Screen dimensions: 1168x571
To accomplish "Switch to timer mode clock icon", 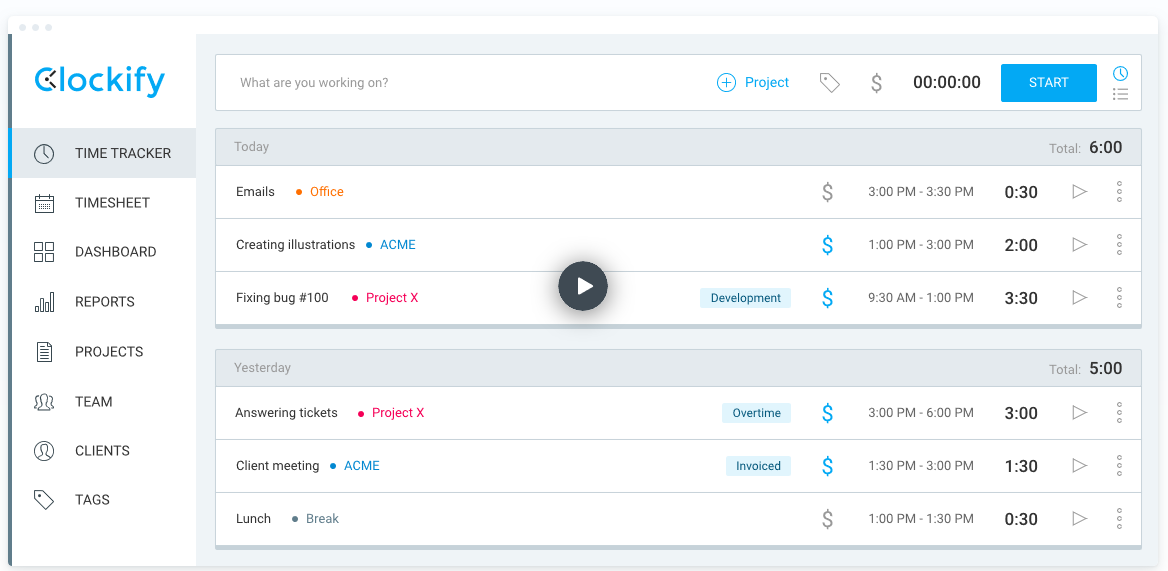I will coord(1120,73).
